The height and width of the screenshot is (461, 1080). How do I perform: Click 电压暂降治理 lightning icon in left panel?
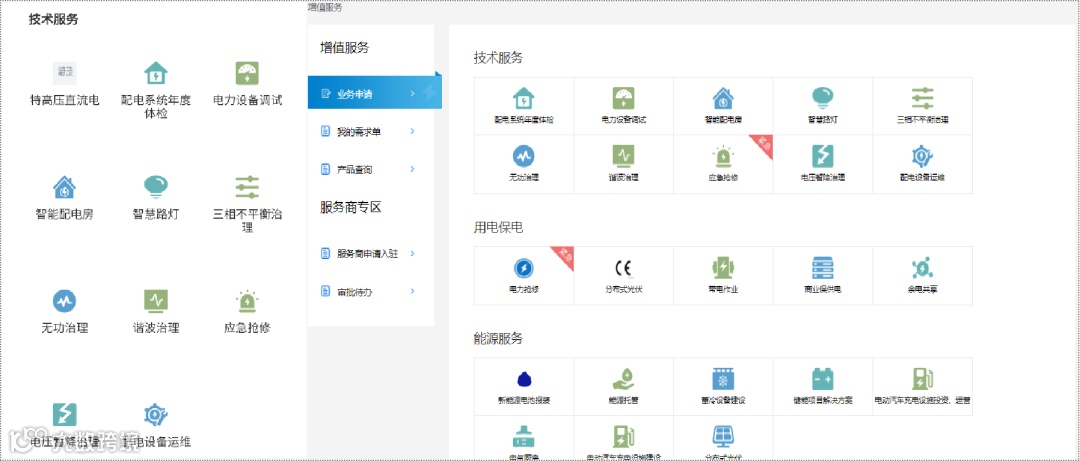(64, 414)
